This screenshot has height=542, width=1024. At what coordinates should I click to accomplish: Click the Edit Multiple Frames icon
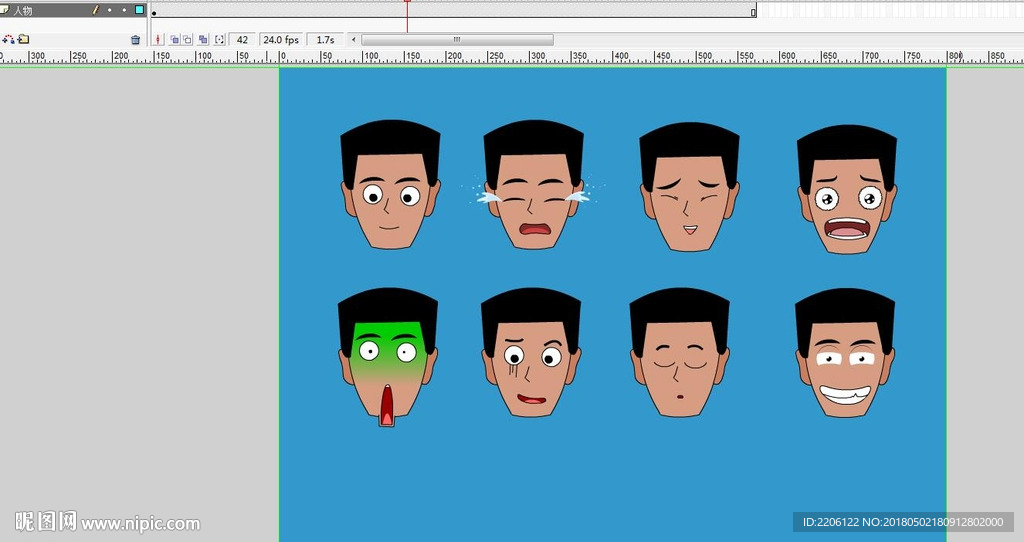click(203, 40)
